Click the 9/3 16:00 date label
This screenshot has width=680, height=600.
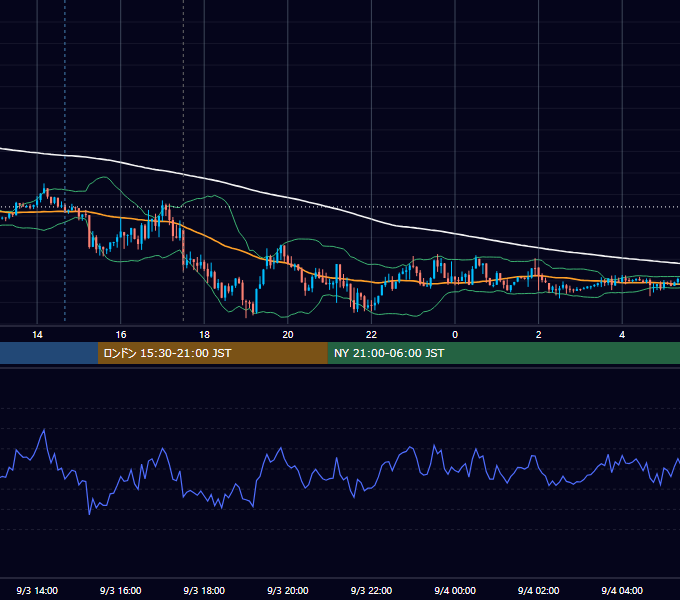coord(121,590)
